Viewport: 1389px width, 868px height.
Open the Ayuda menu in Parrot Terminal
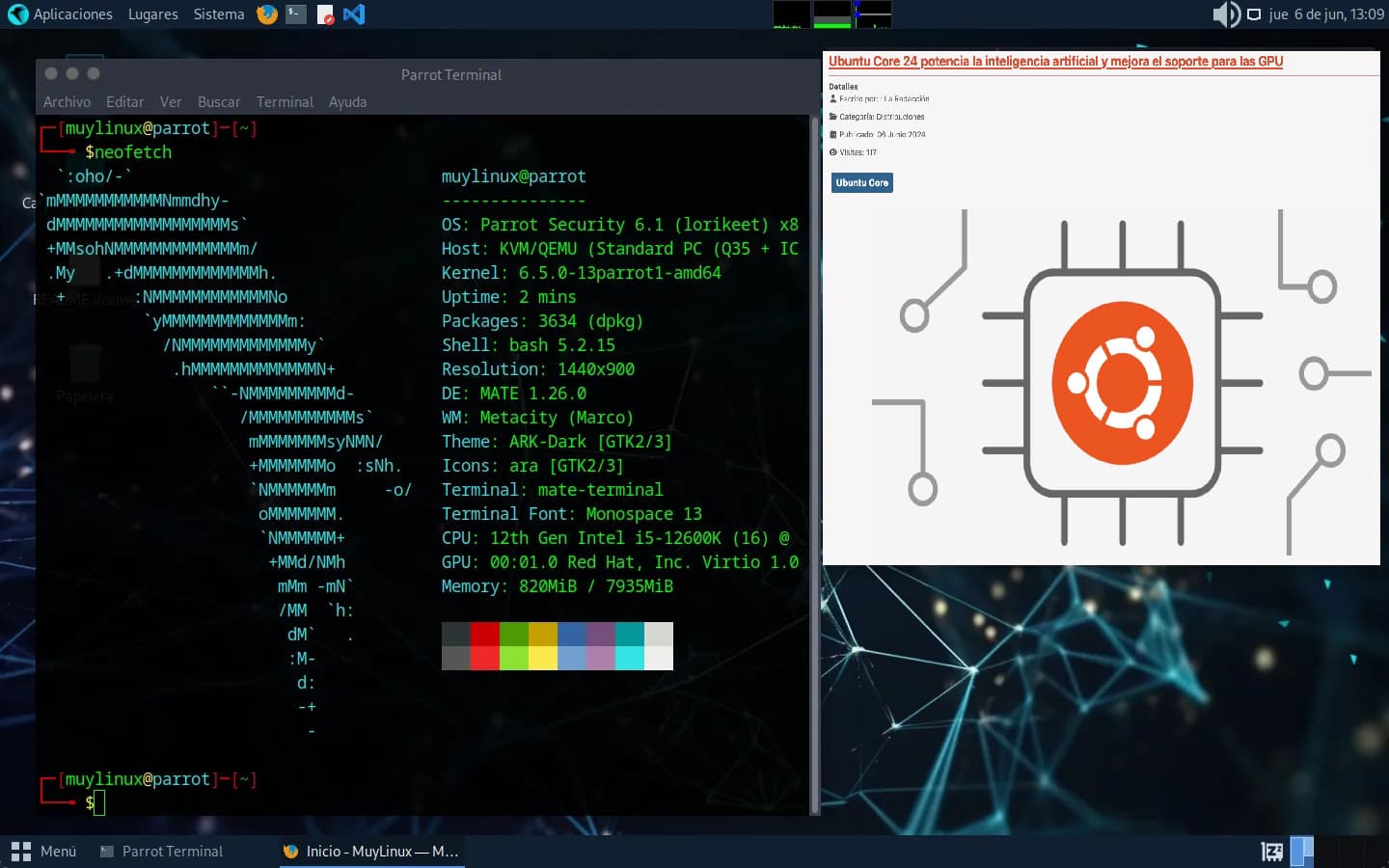347,102
